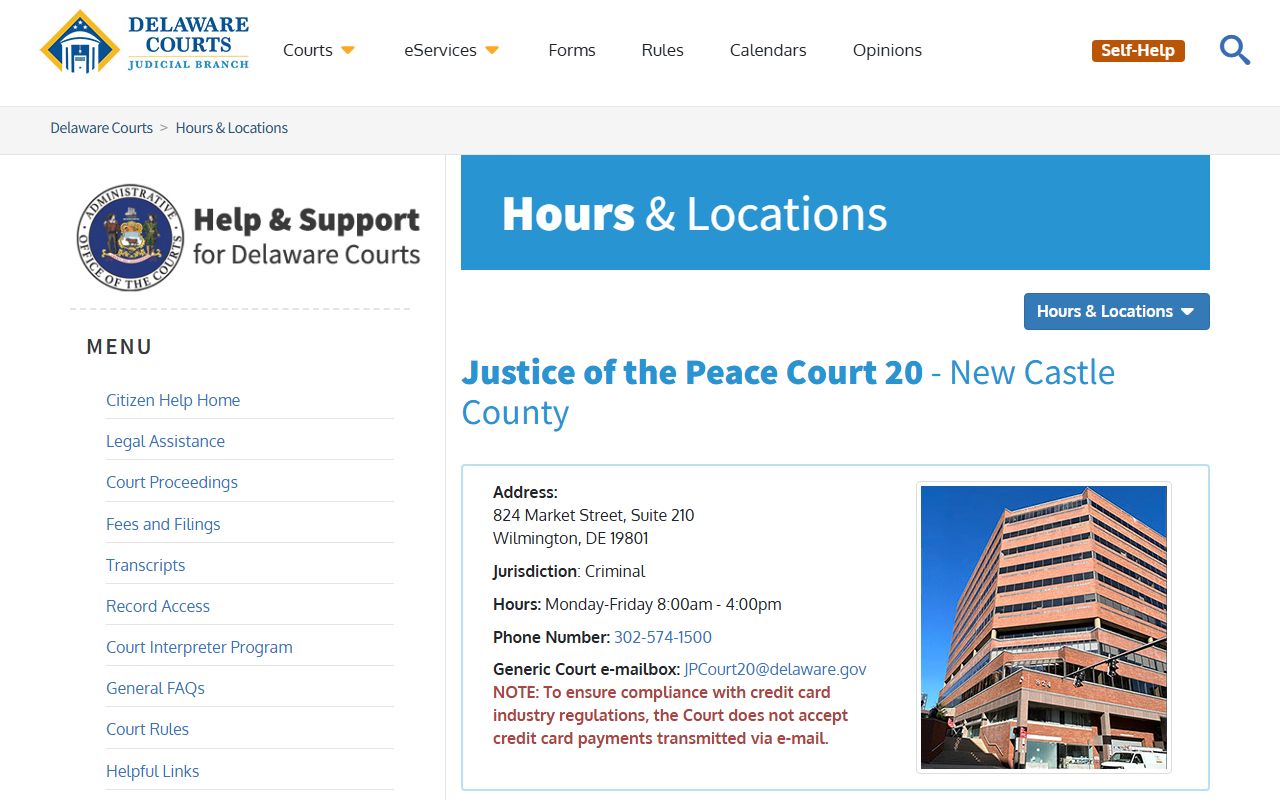Click the JPCourt20@delaware.gov email link
The height and width of the screenshot is (800, 1280).
click(x=775, y=669)
